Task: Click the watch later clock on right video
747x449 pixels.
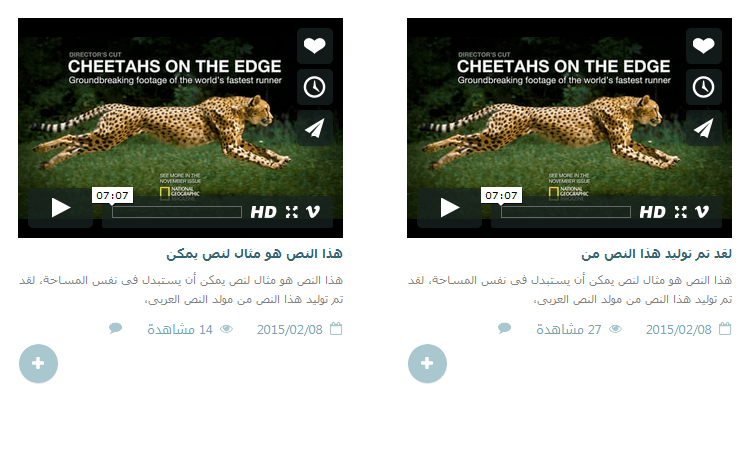Action: pyautogui.click(x=703, y=87)
